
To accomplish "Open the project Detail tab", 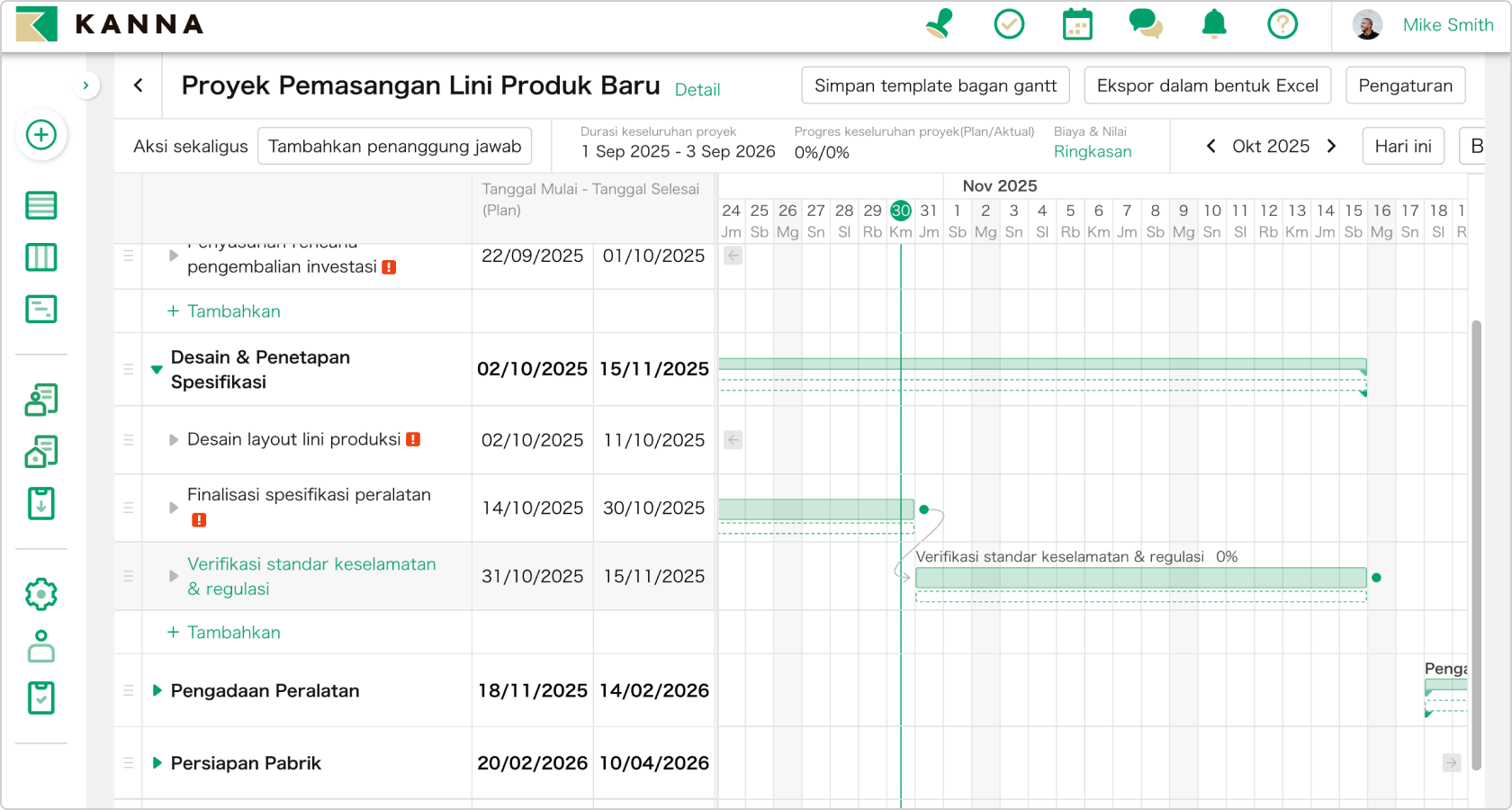I will click(x=697, y=89).
